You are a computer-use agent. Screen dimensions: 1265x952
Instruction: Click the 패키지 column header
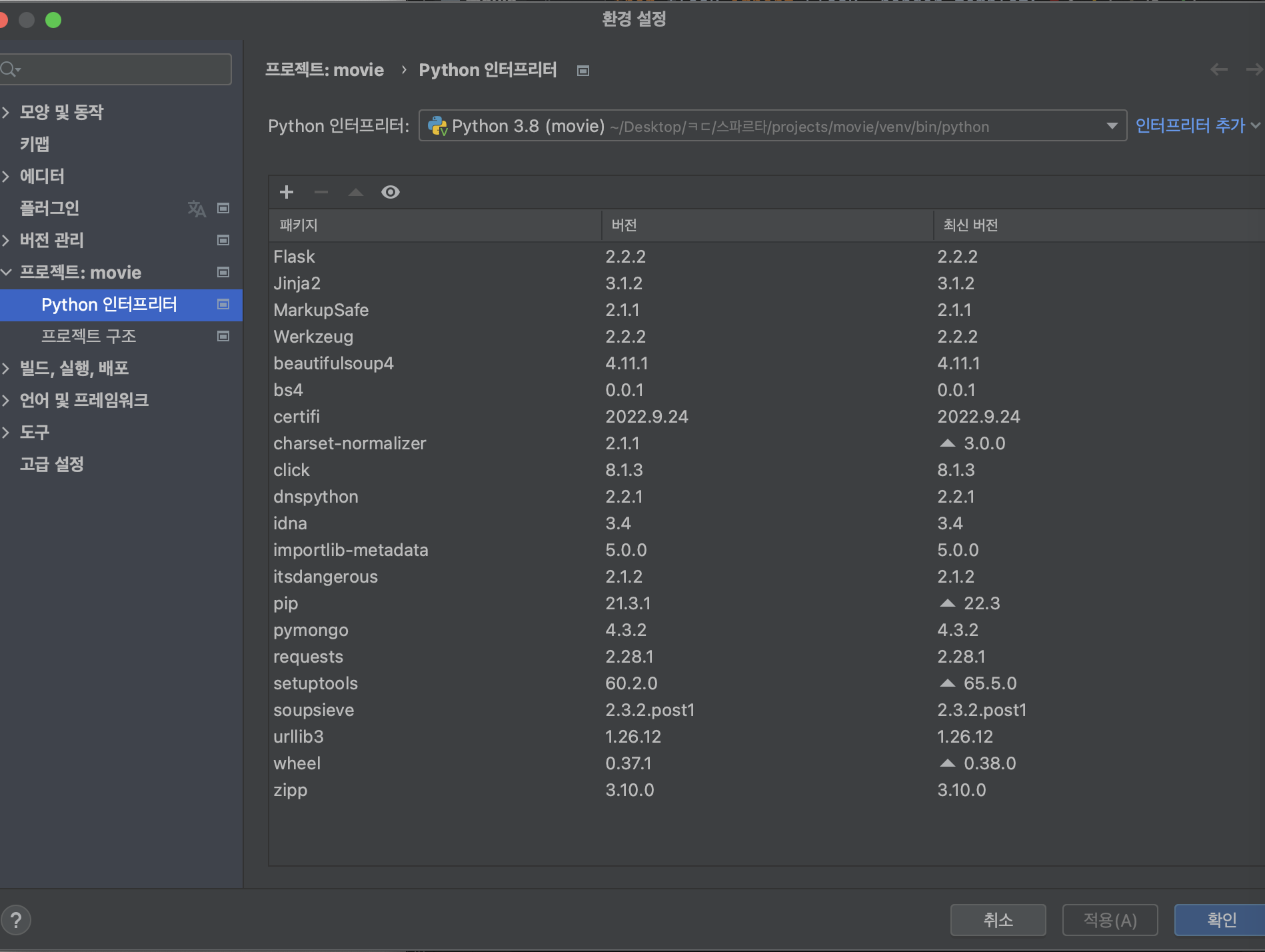coord(435,225)
